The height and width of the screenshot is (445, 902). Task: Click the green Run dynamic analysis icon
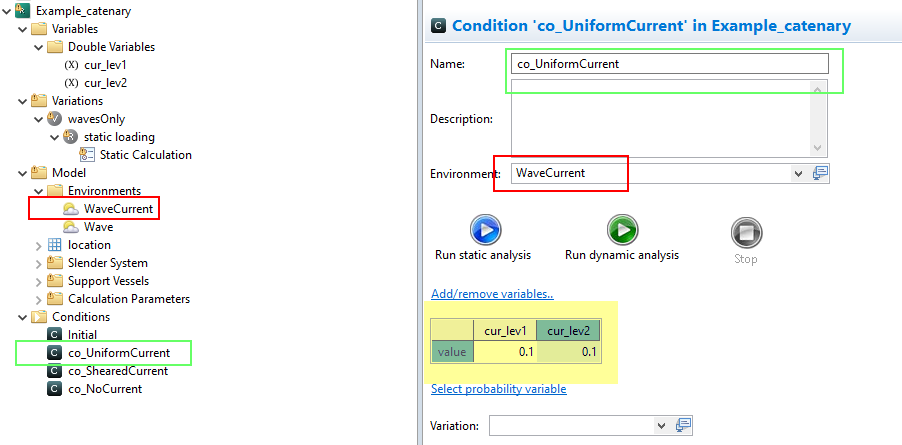622,231
